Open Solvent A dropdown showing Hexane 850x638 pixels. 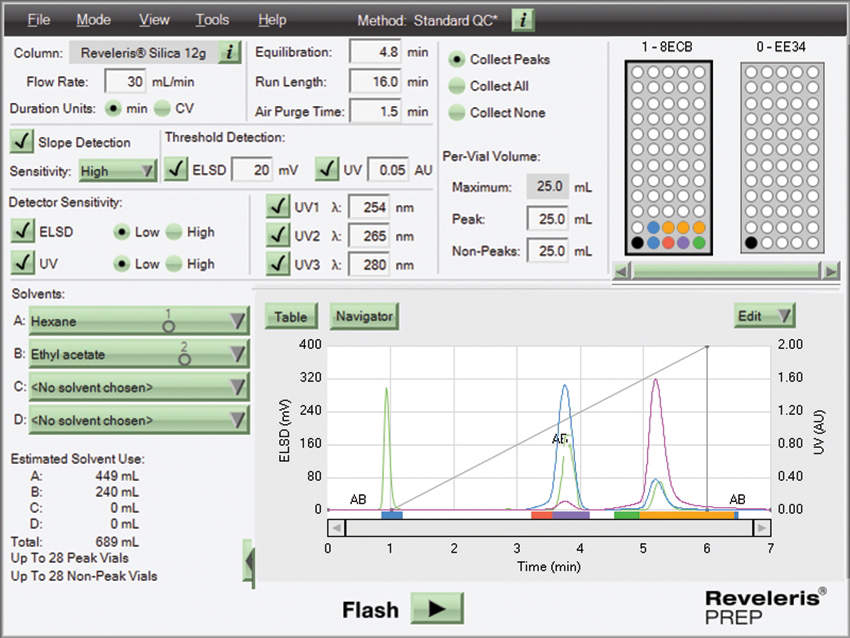(x=139, y=321)
